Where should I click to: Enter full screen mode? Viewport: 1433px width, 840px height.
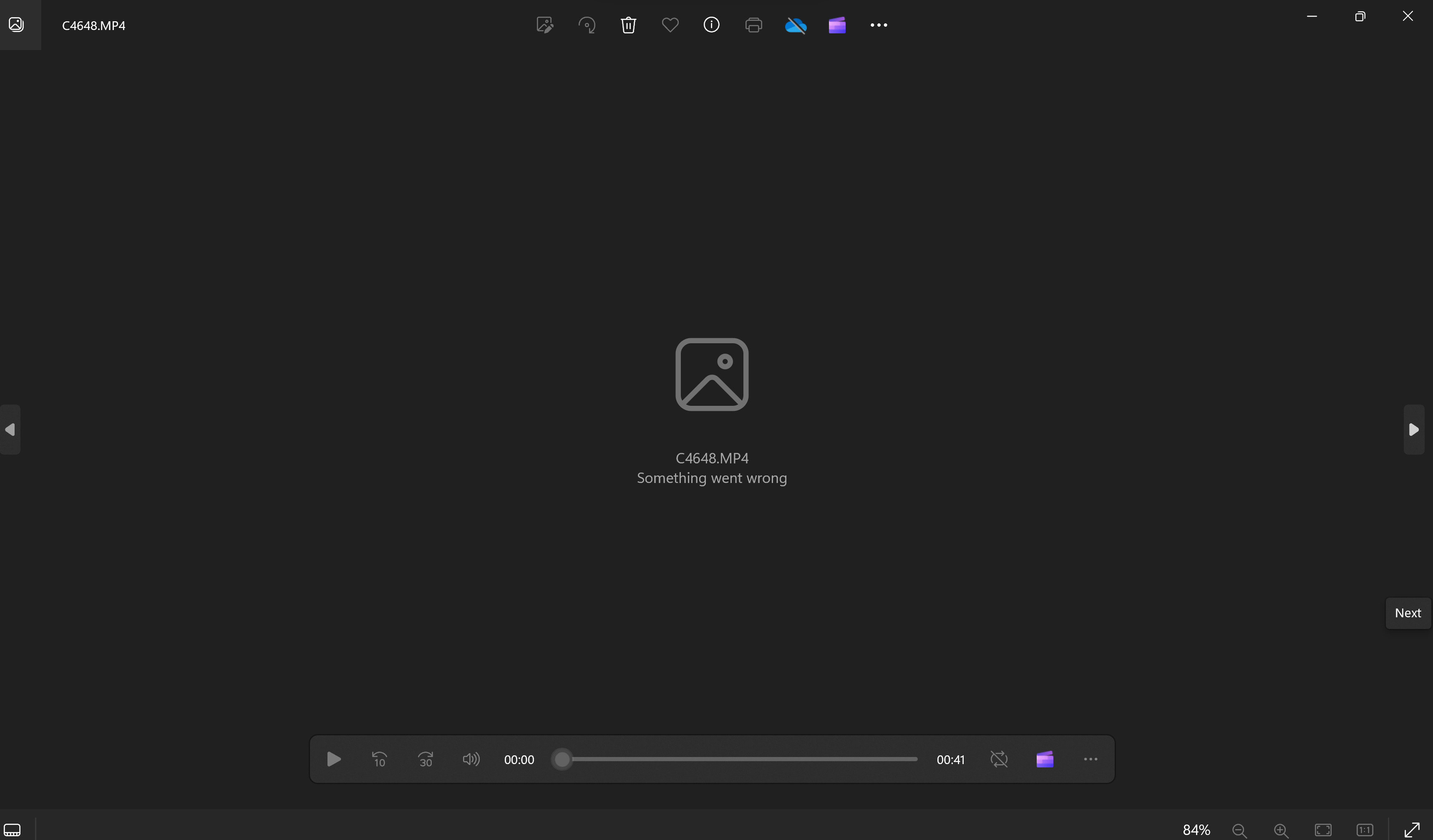coord(1412,830)
